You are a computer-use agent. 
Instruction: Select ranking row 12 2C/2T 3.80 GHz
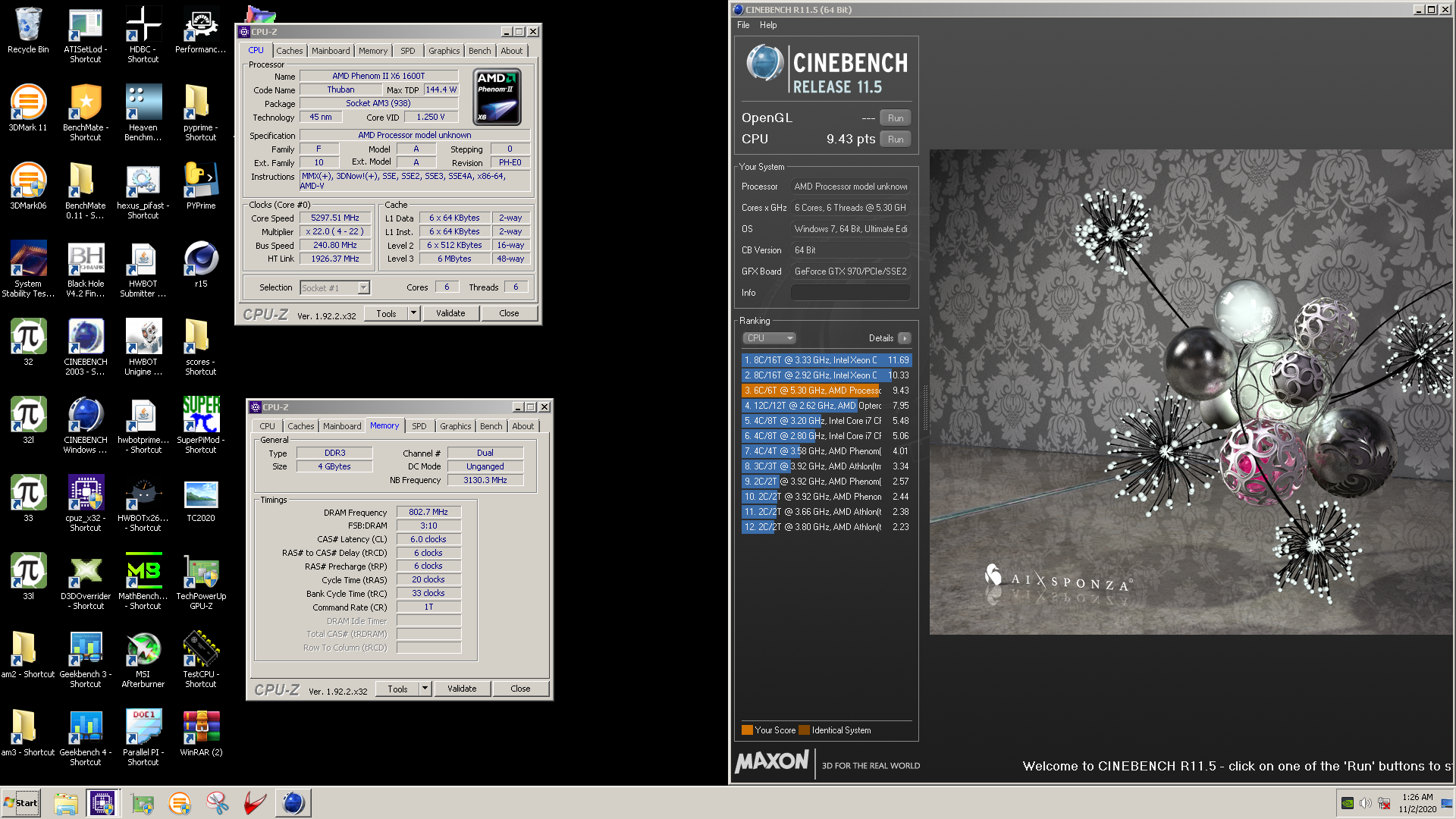point(826,527)
